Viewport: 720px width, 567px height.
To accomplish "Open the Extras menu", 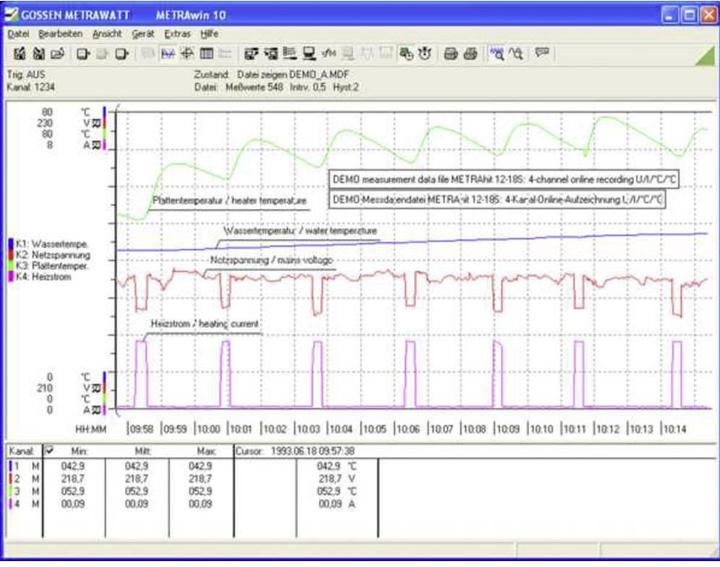I will pos(177,34).
